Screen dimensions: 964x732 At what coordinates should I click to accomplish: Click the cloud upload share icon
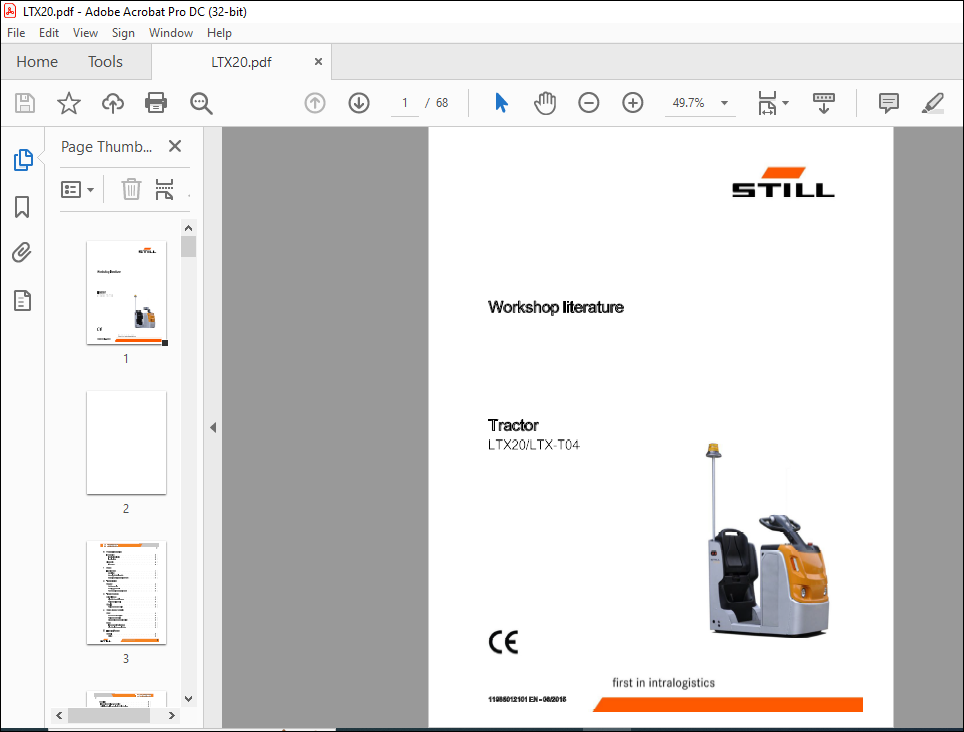113,103
